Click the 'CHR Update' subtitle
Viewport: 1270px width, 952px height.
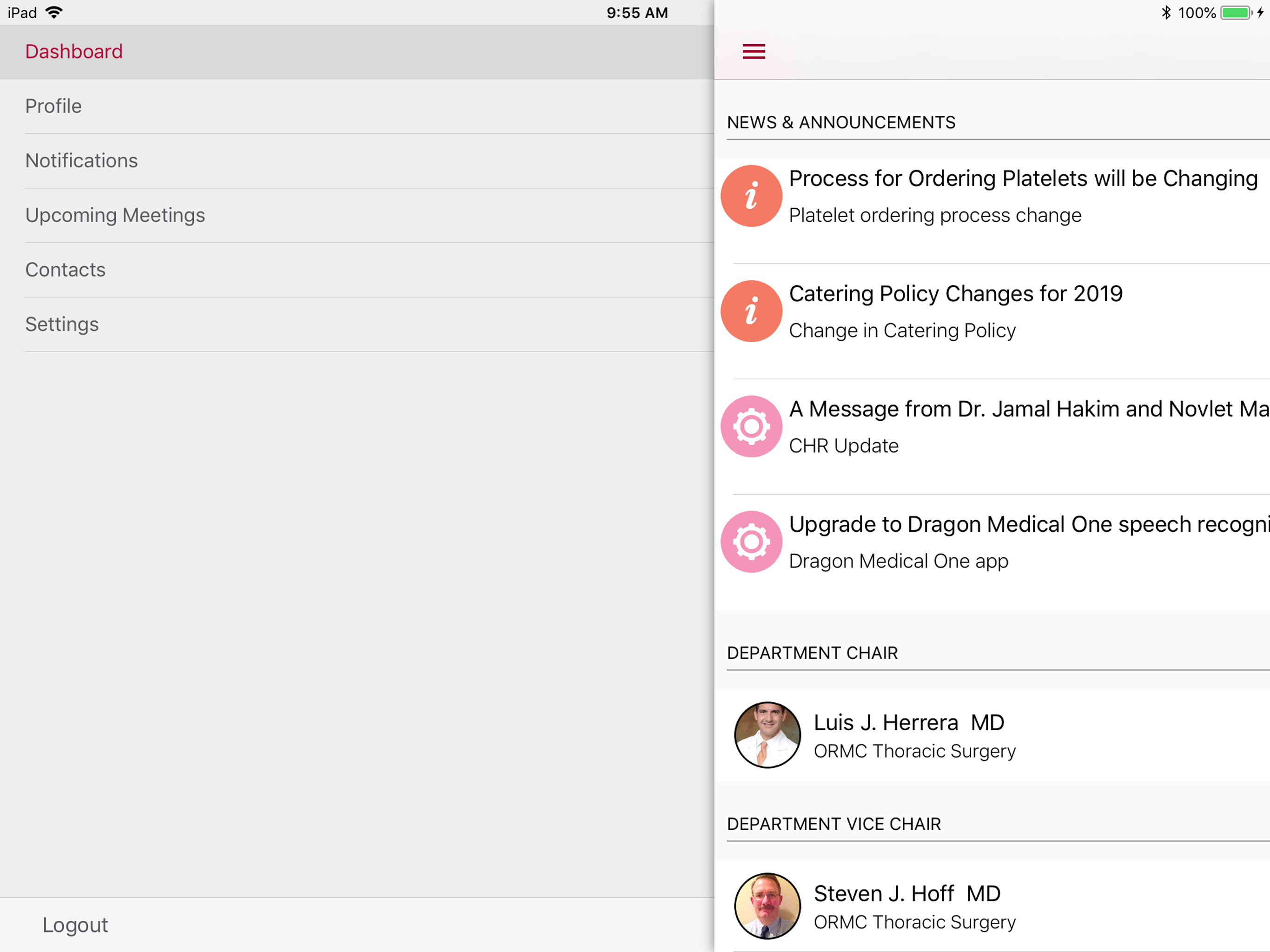pyautogui.click(x=843, y=446)
